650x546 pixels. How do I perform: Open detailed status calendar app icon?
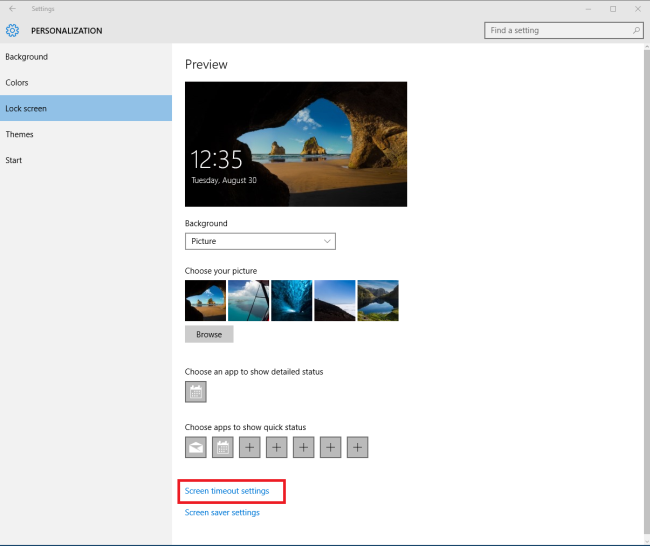[196, 392]
